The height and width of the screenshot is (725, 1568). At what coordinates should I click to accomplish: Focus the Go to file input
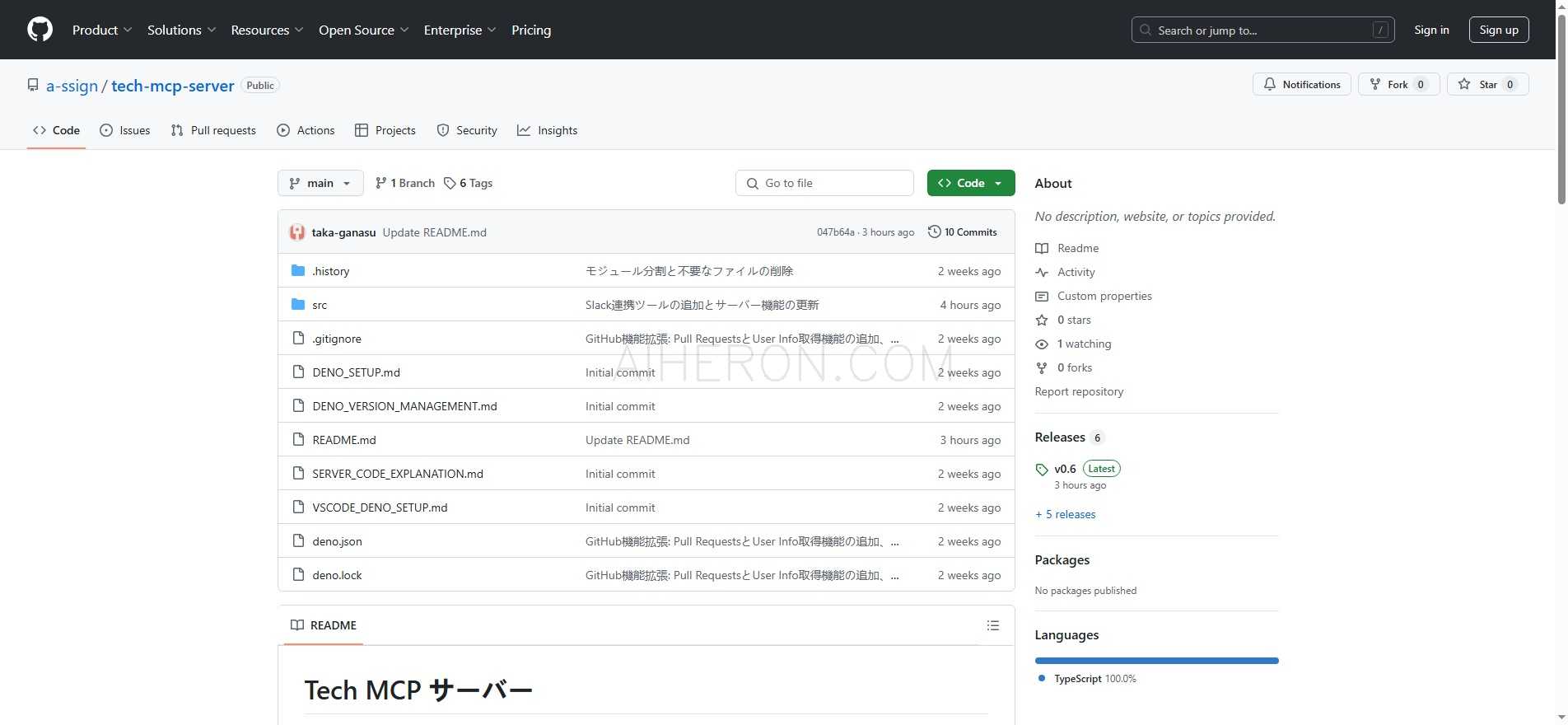click(x=824, y=183)
